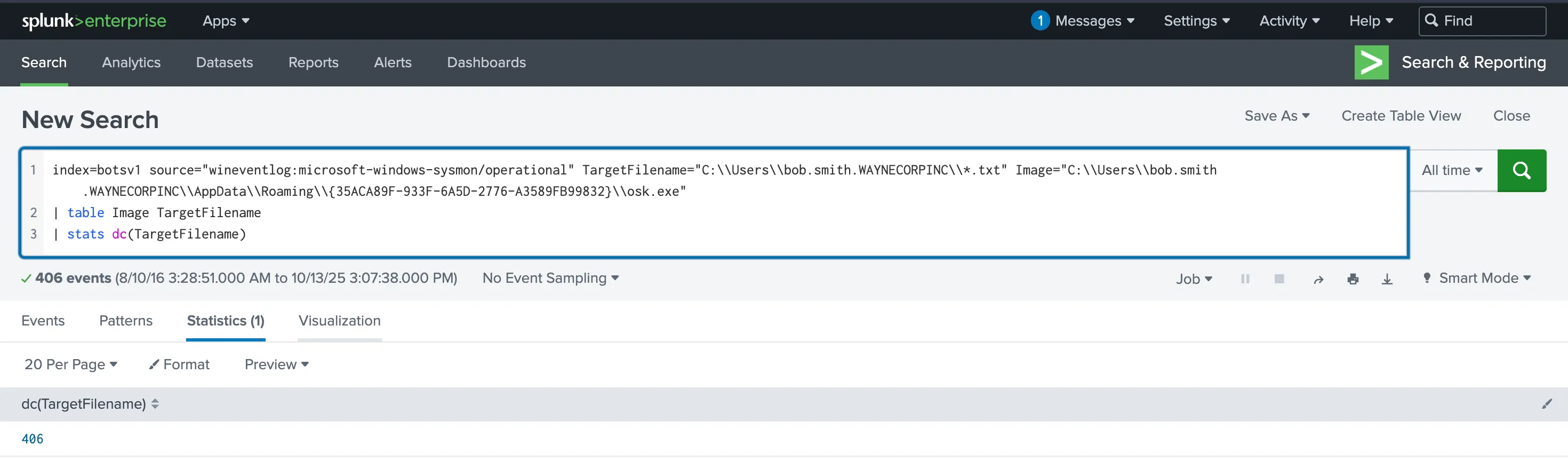The image size is (1568, 461).
Task: Print the search results
Action: point(1353,279)
